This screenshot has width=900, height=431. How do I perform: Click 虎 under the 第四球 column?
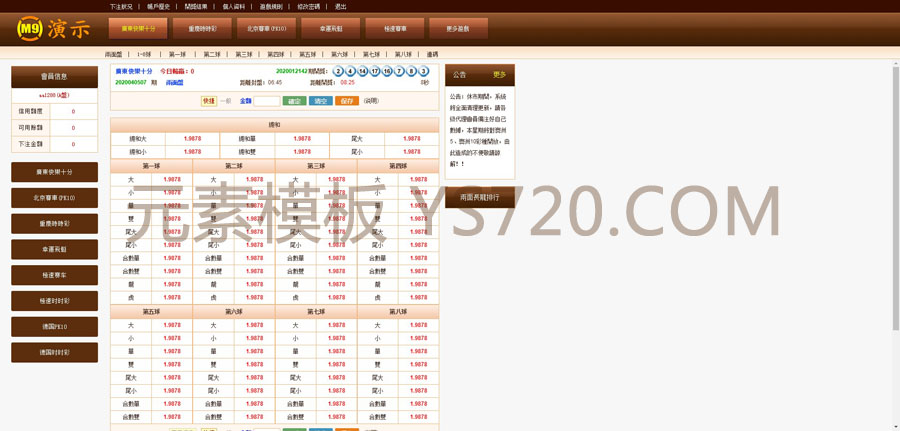point(378,298)
